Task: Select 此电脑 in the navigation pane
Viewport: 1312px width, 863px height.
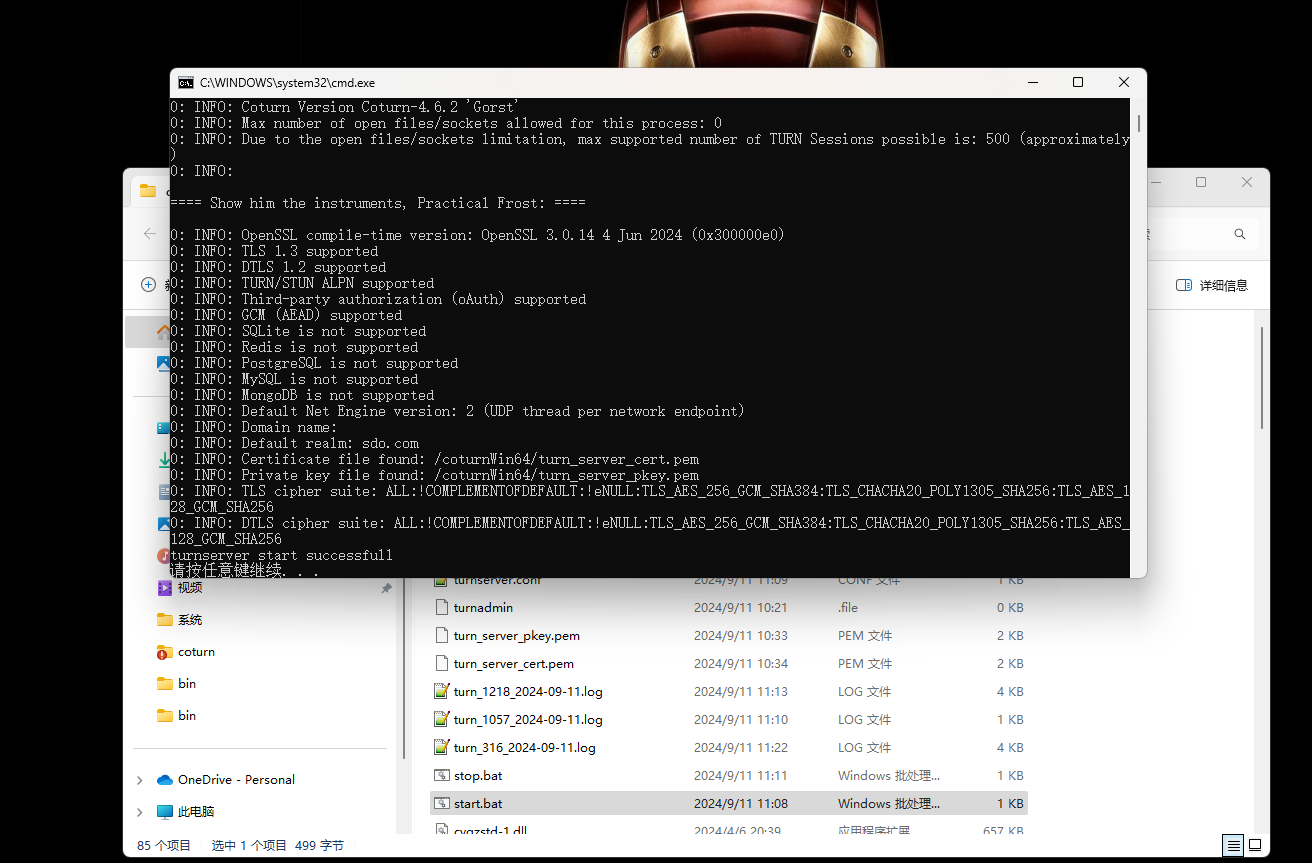Action: 196,812
